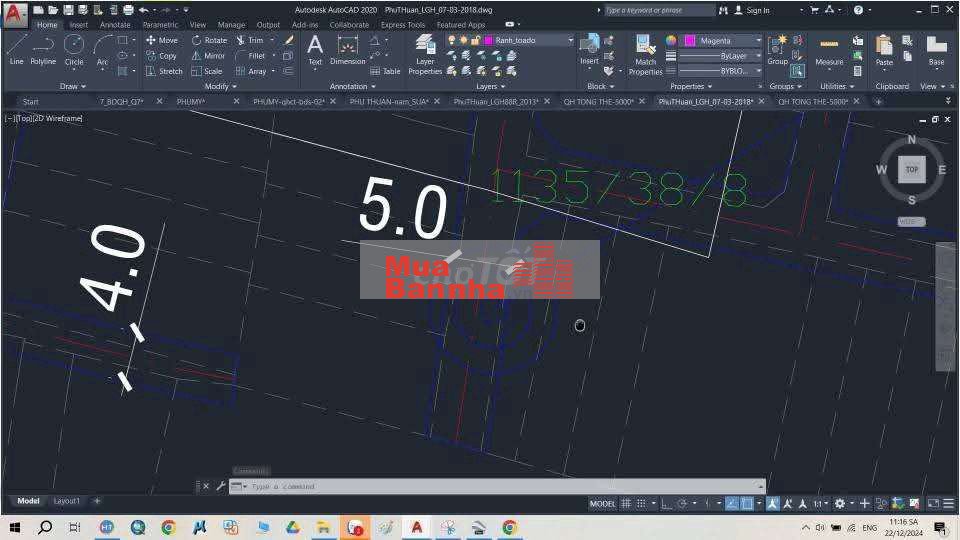Click the magenta layer color swatch
This screenshot has height=540, width=960.
click(488, 41)
